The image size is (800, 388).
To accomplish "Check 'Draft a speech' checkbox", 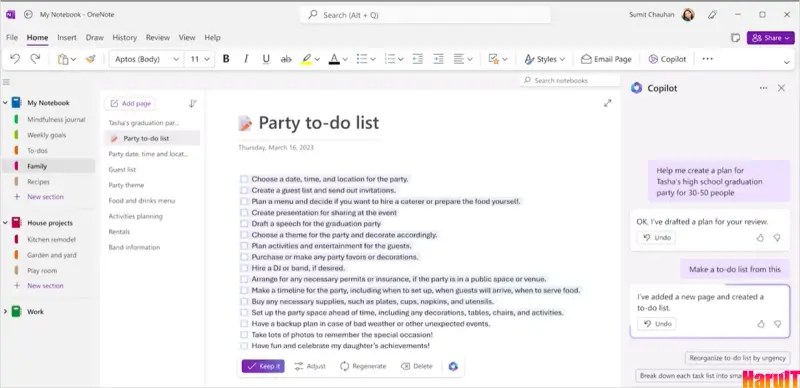I will click(x=244, y=224).
